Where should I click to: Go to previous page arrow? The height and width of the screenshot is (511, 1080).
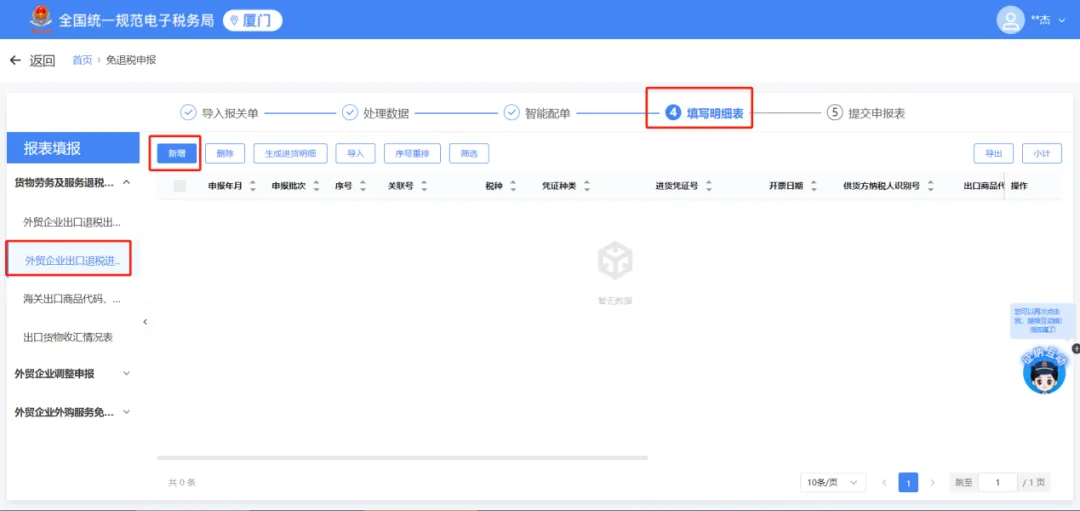(x=884, y=483)
